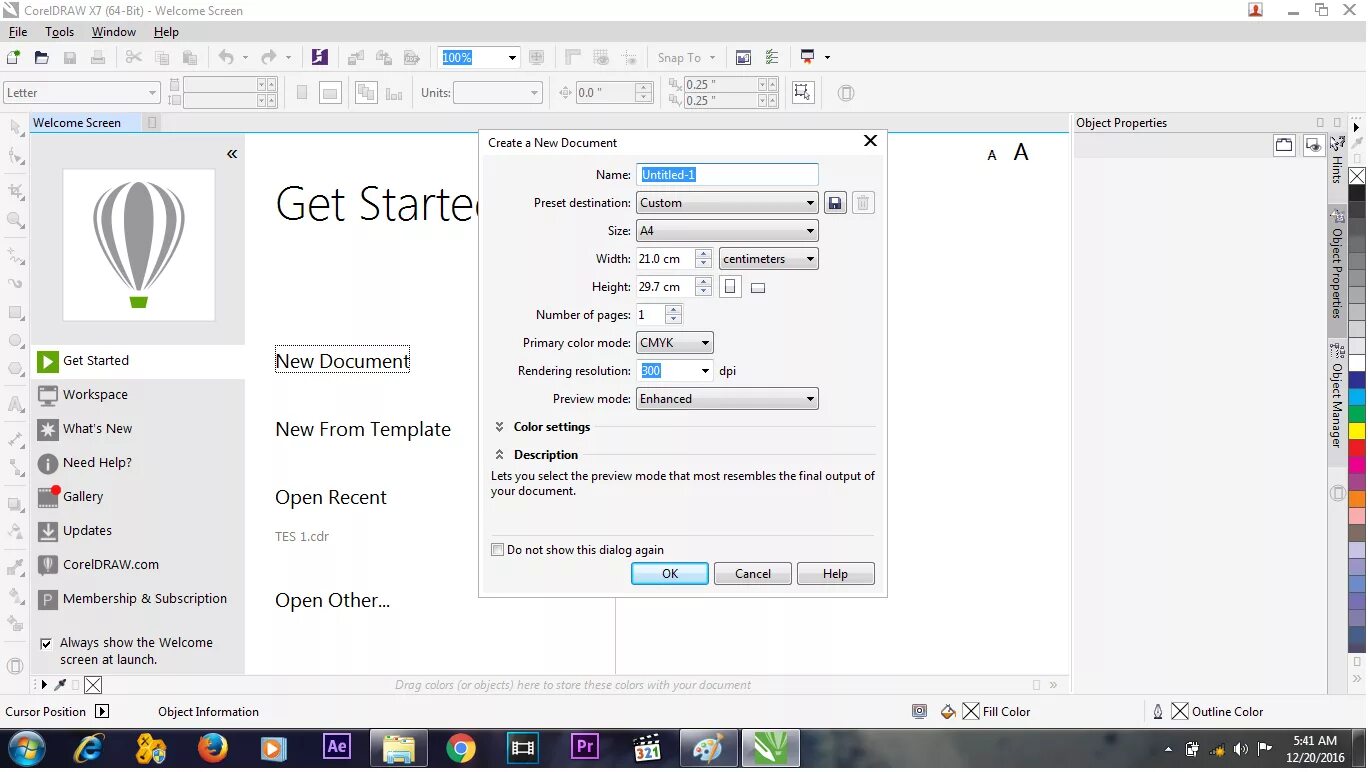Click Open Other... link
Viewport: 1368px width, 772px height.
tap(333, 601)
